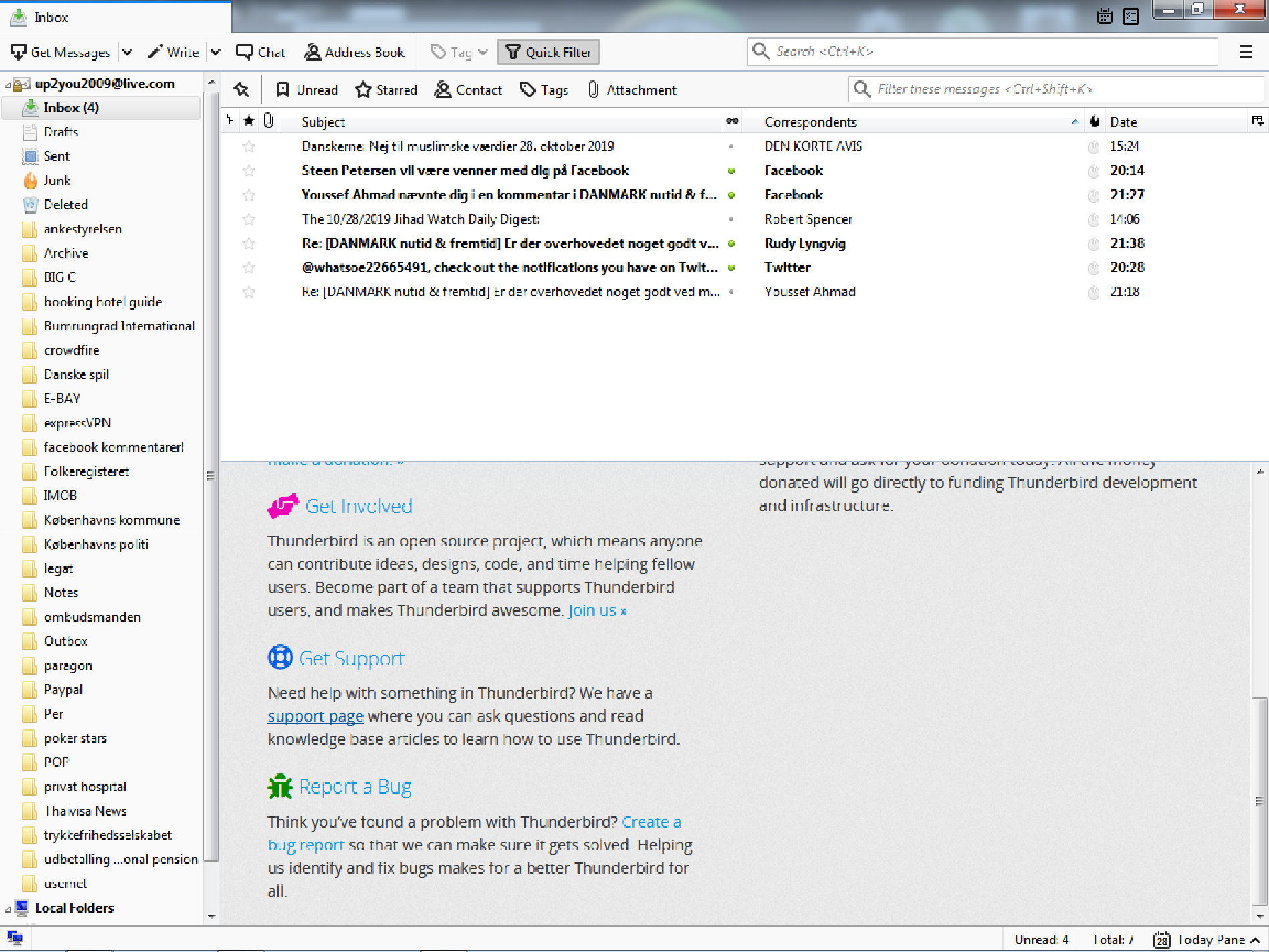Toggle the Starred quick filter

[386, 90]
